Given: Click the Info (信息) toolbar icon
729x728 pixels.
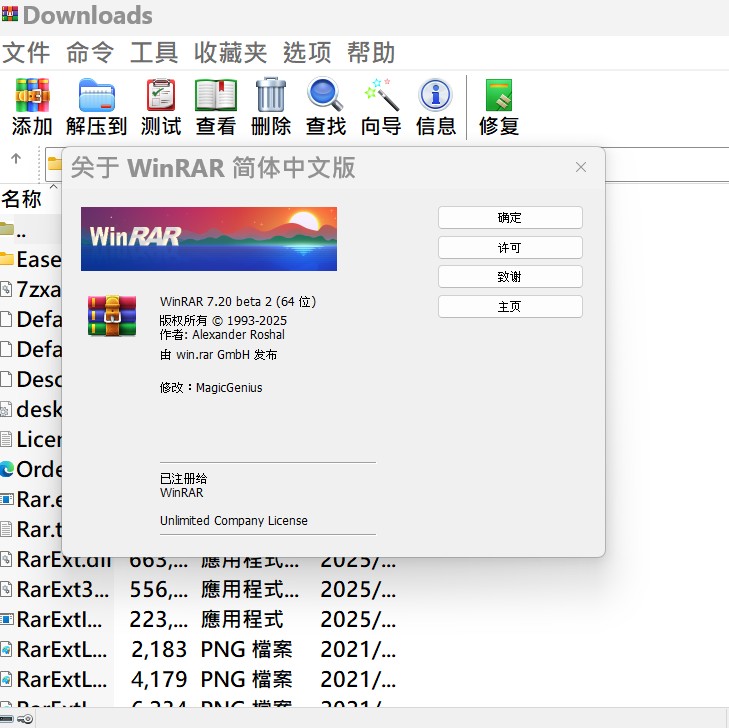Looking at the screenshot, I should pos(436,96).
